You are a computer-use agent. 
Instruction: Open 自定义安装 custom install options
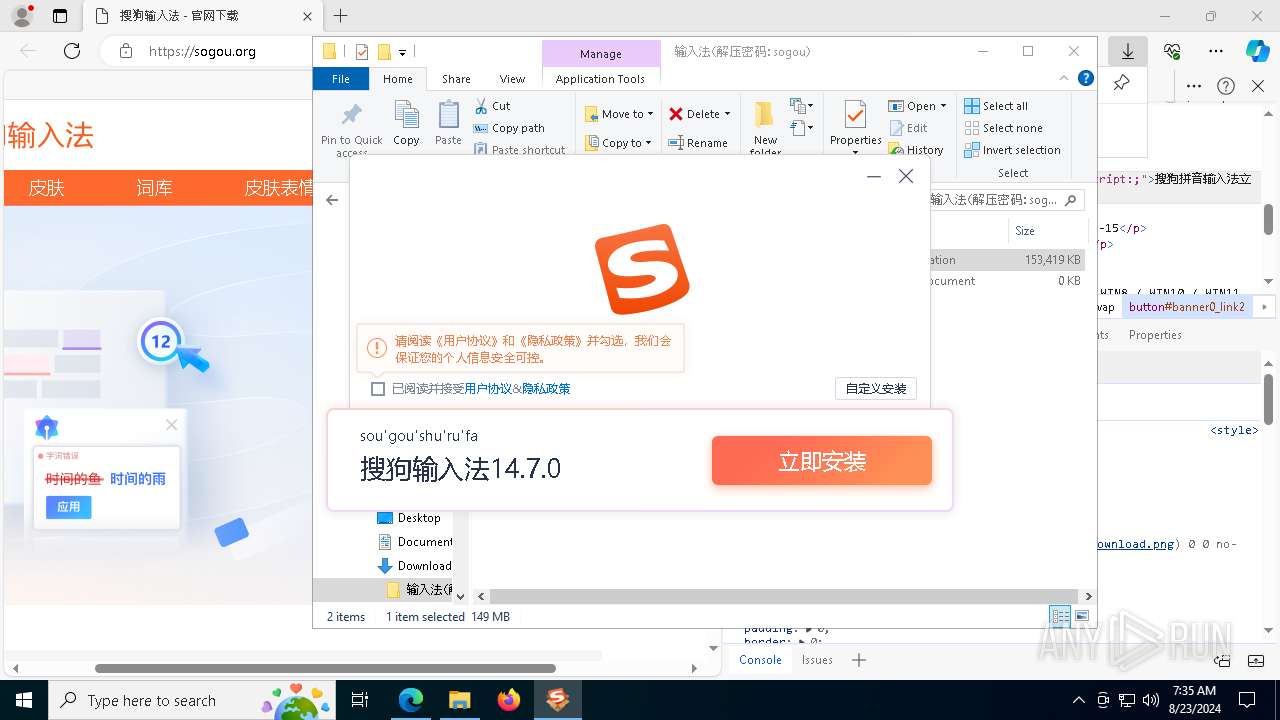(x=876, y=389)
